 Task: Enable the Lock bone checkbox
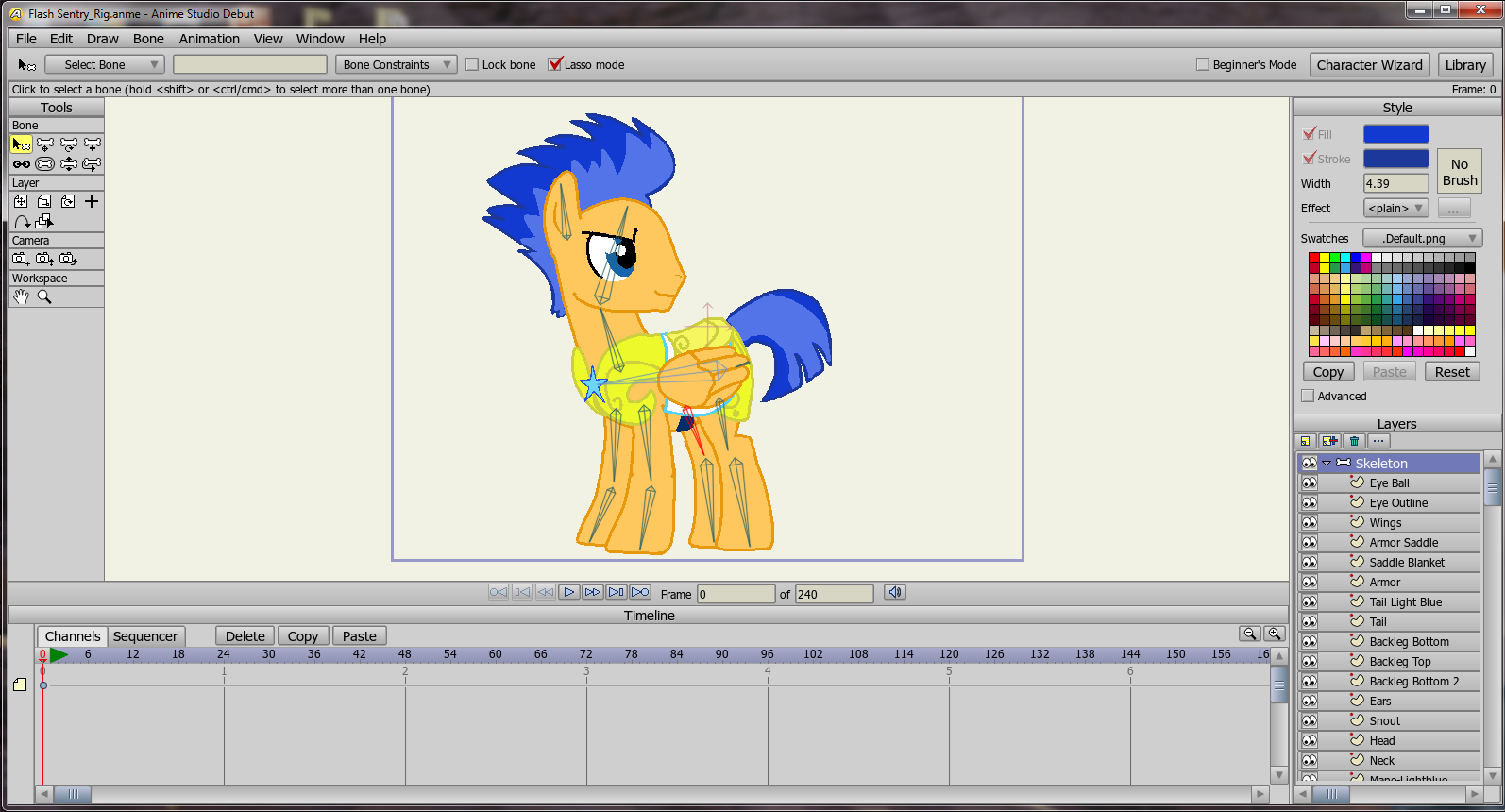tap(472, 64)
